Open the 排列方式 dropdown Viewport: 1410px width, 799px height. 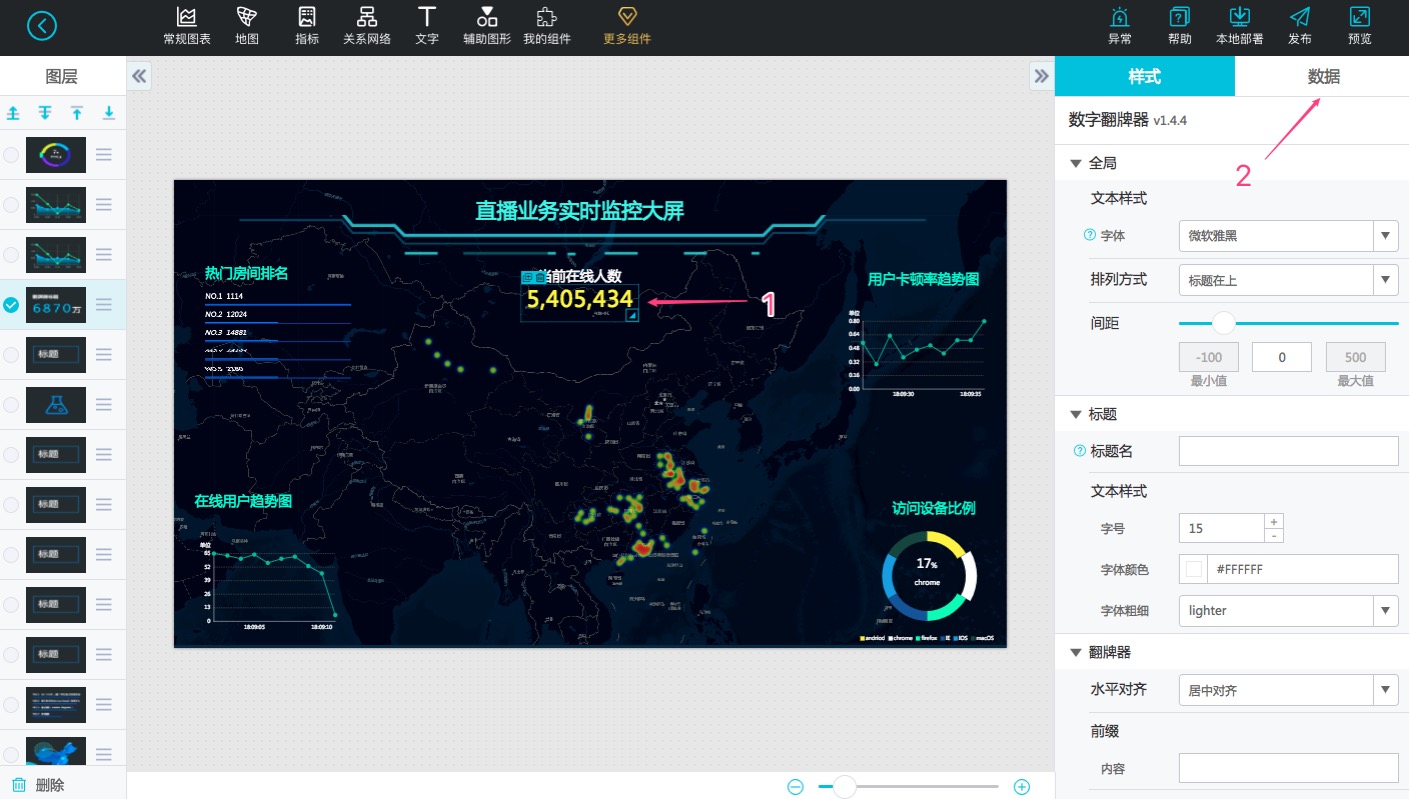click(x=1288, y=280)
